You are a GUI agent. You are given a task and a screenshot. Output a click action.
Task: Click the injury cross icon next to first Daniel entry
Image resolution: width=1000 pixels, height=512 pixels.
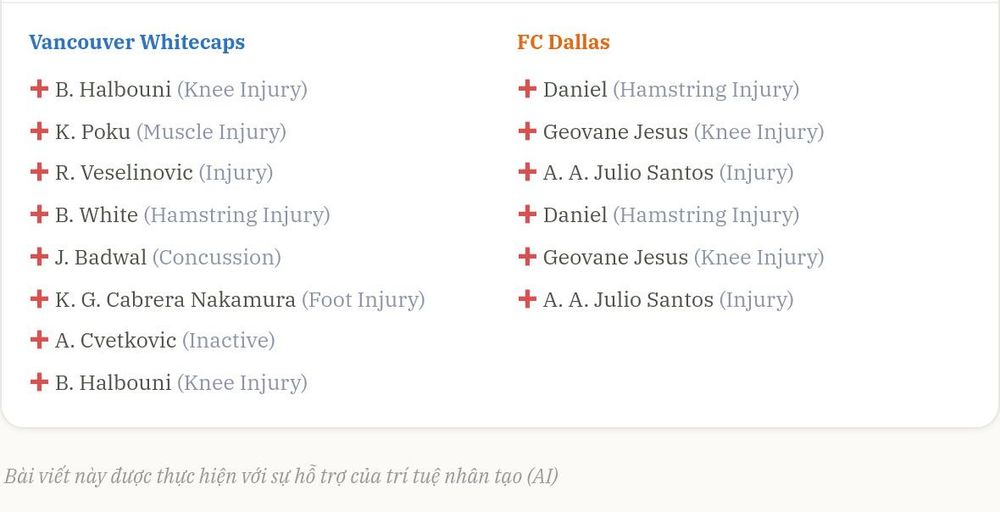(x=527, y=89)
